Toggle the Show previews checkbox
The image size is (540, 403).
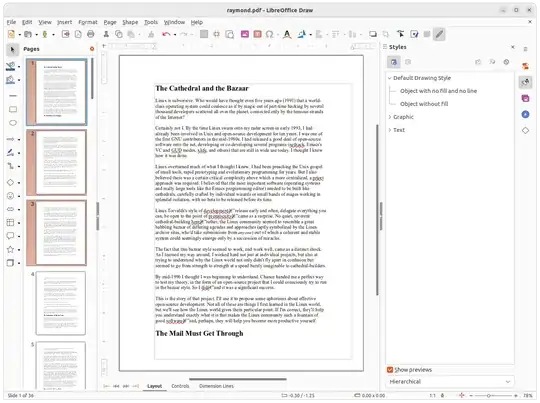pyautogui.click(x=390, y=370)
